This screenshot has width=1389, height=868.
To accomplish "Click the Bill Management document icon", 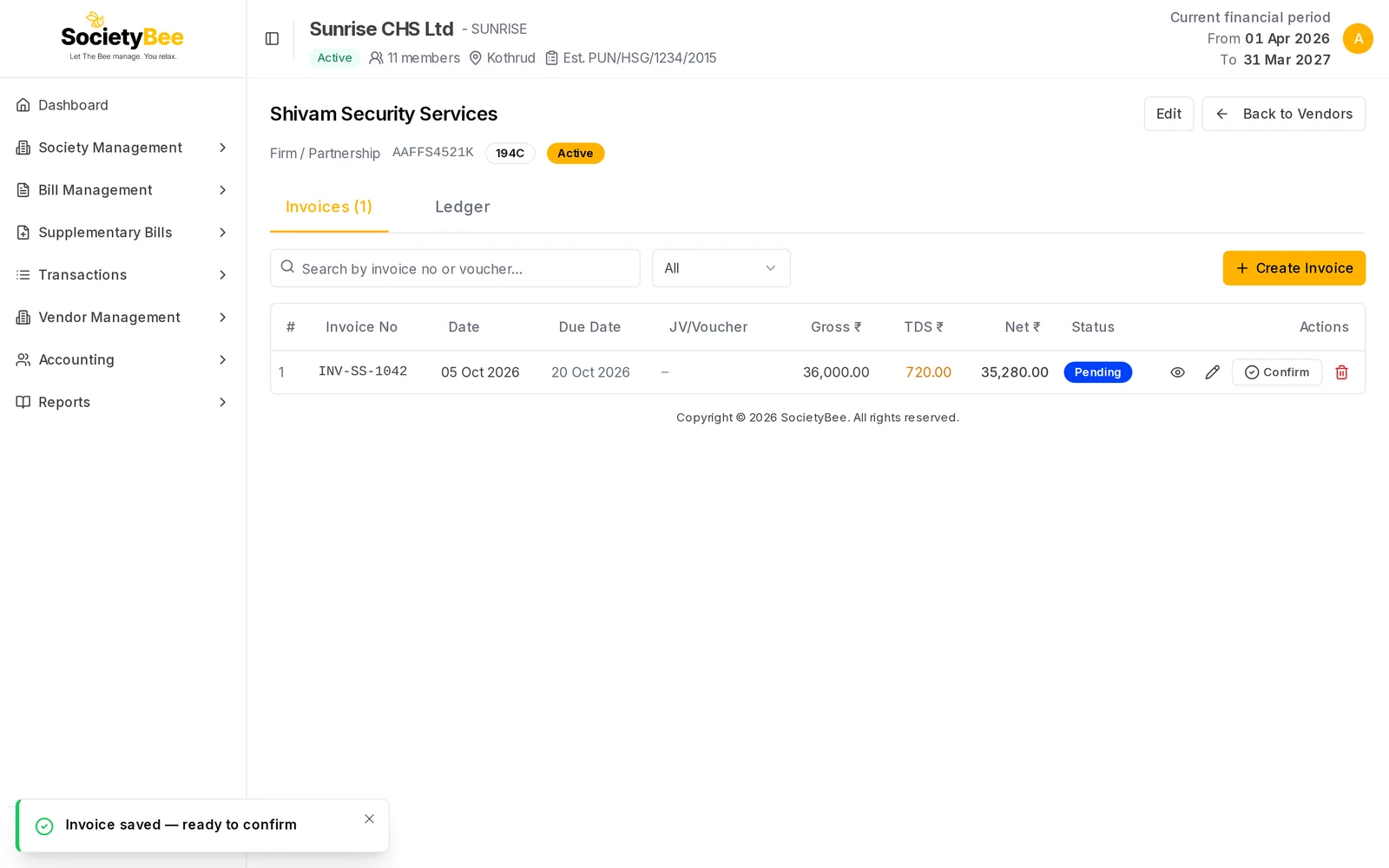I will click(23, 190).
